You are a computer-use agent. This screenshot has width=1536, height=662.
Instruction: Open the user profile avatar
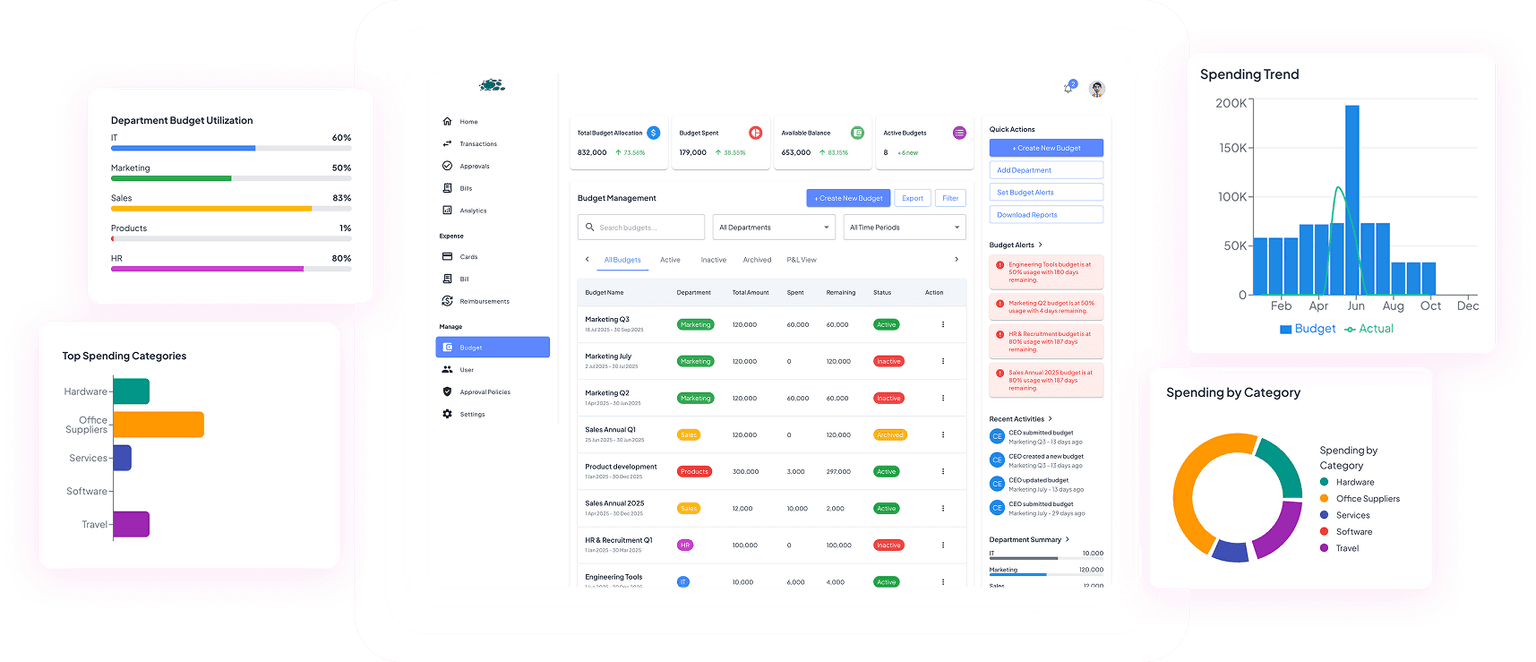point(1097,89)
